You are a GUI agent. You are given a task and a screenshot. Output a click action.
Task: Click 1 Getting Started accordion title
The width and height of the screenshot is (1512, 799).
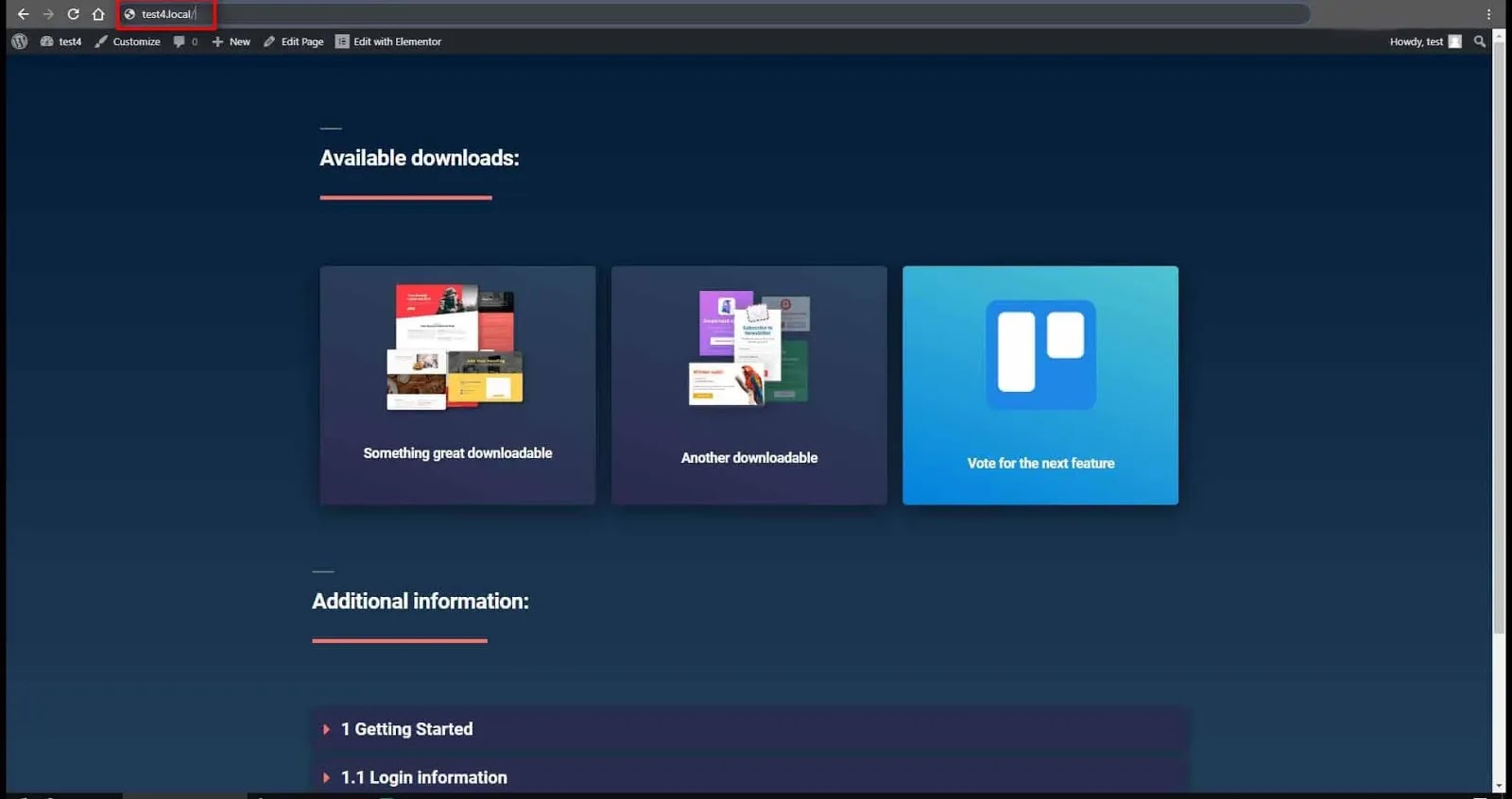(x=407, y=729)
